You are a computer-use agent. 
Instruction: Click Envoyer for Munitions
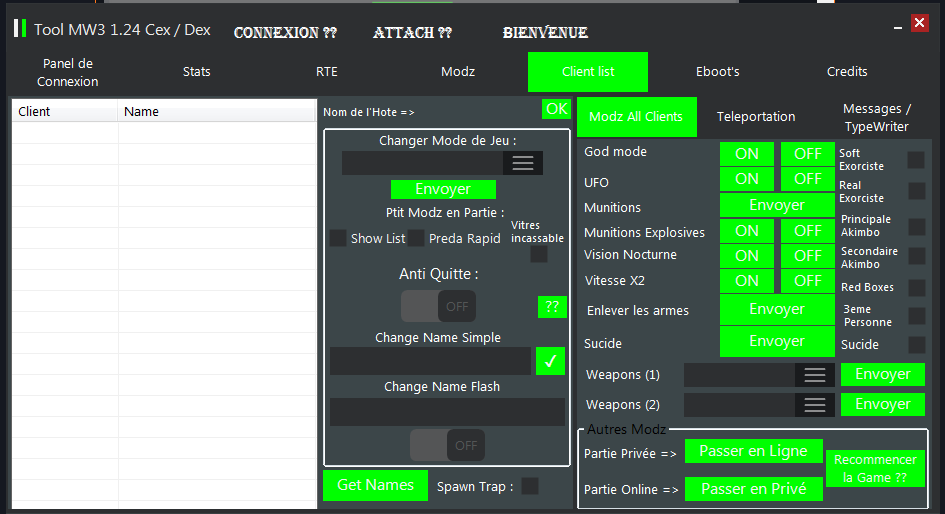click(x=777, y=205)
